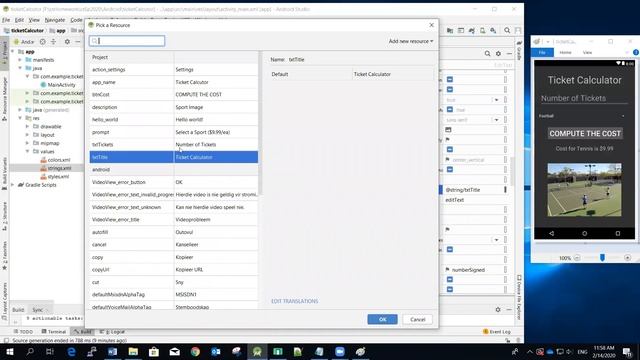Click the Cancel button in the dialog
Viewport: 640px width, 360px height.
coord(418,319)
